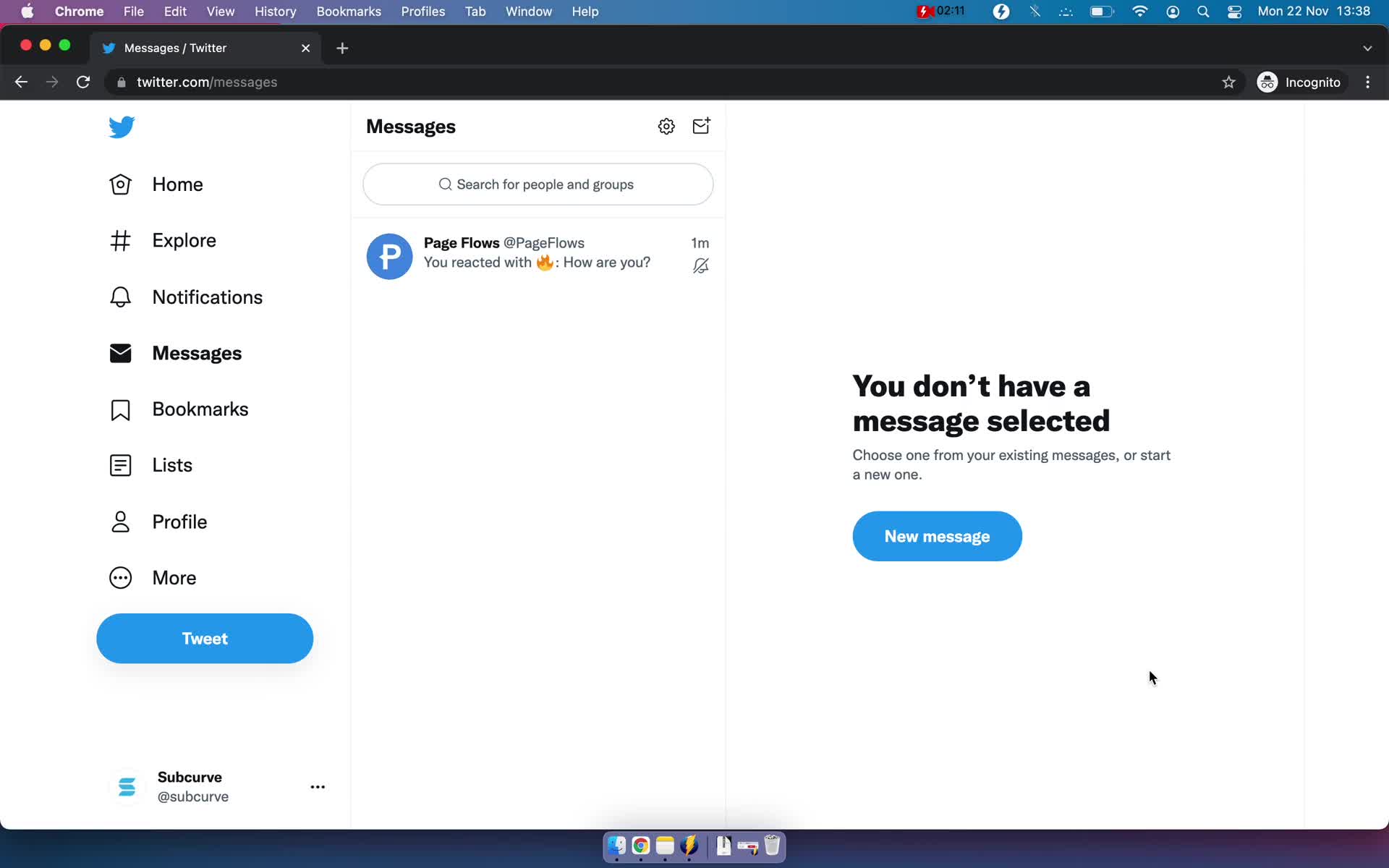The height and width of the screenshot is (868, 1389).
Task: Open Home from the sidebar
Action: 156,184
